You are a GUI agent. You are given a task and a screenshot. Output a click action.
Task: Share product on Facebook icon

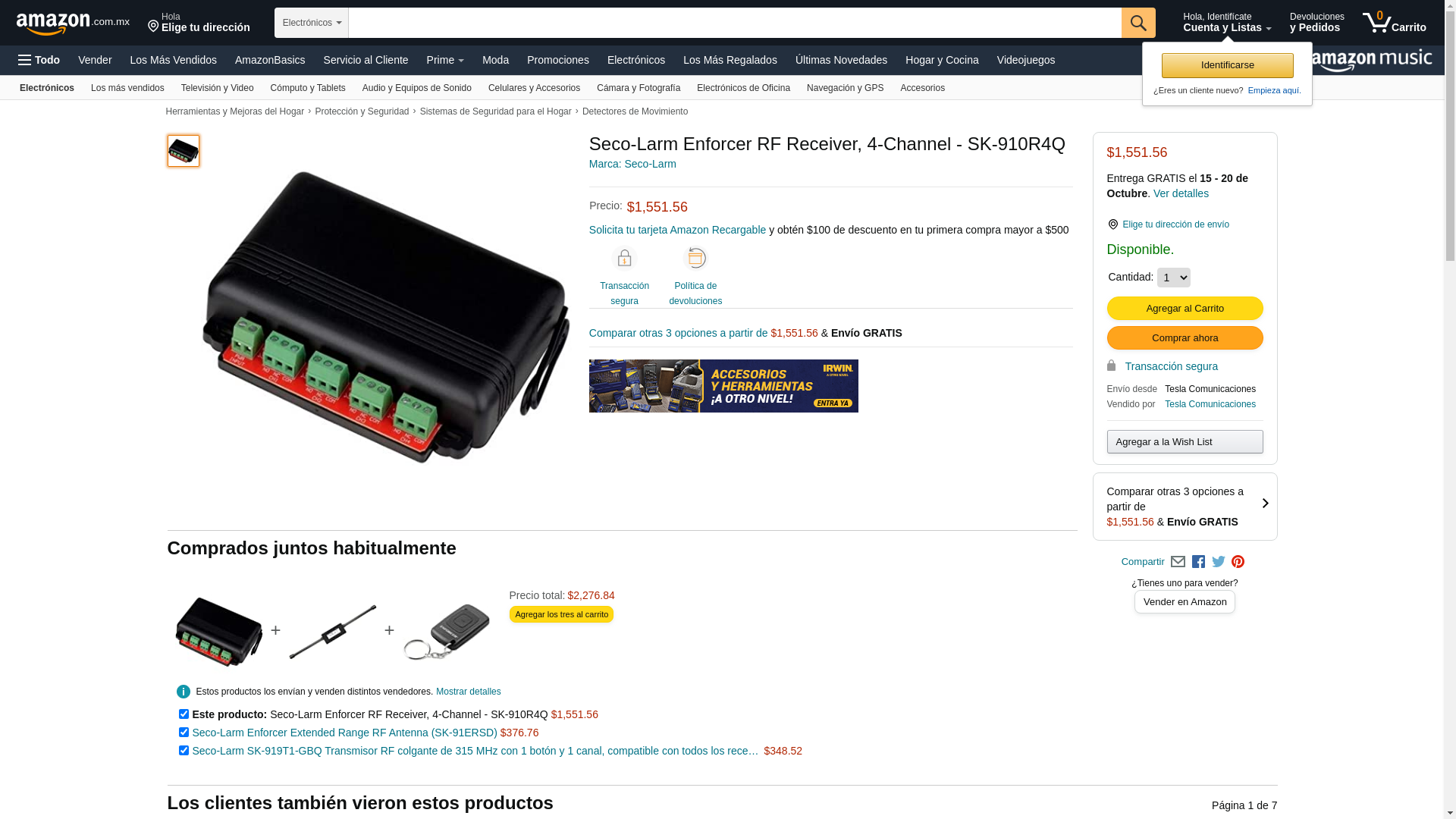coord(1198,562)
